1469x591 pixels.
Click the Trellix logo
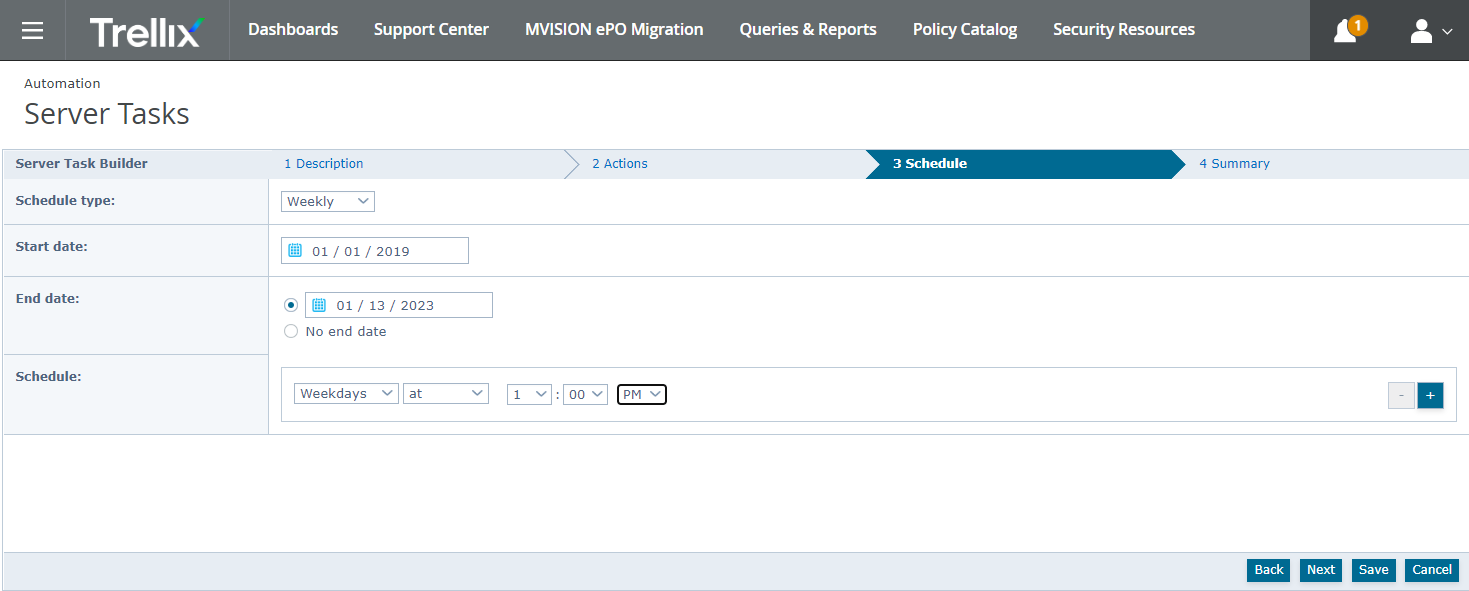click(x=146, y=31)
